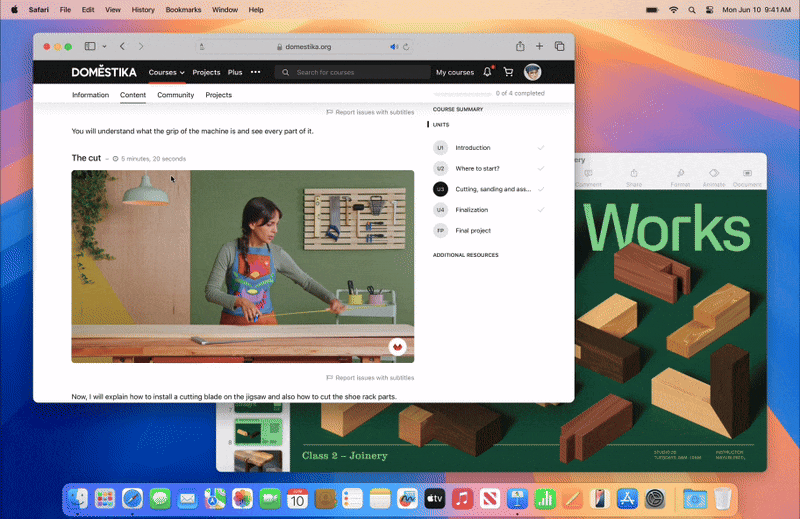Reload the page with the refresh icon
The width and height of the screenshot is (800, 519).
pyautogui.click(x=406, y=46)
